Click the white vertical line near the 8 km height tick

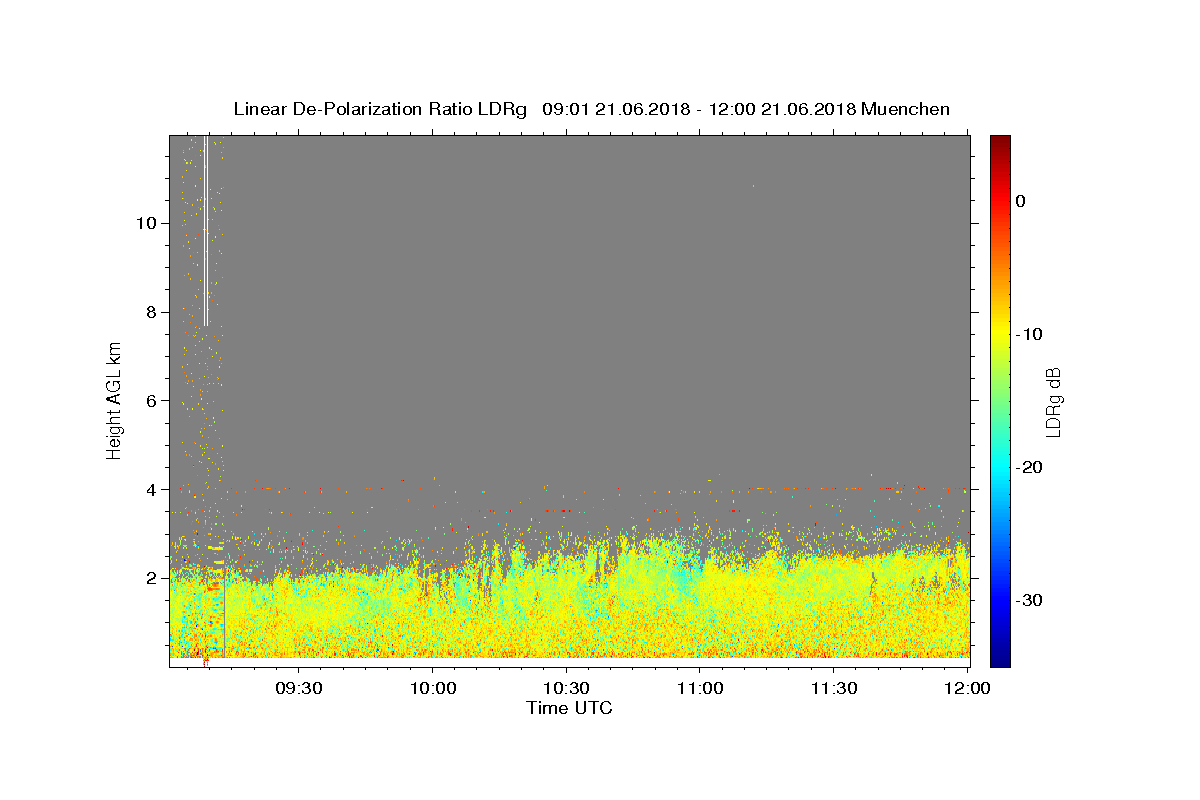206,230
